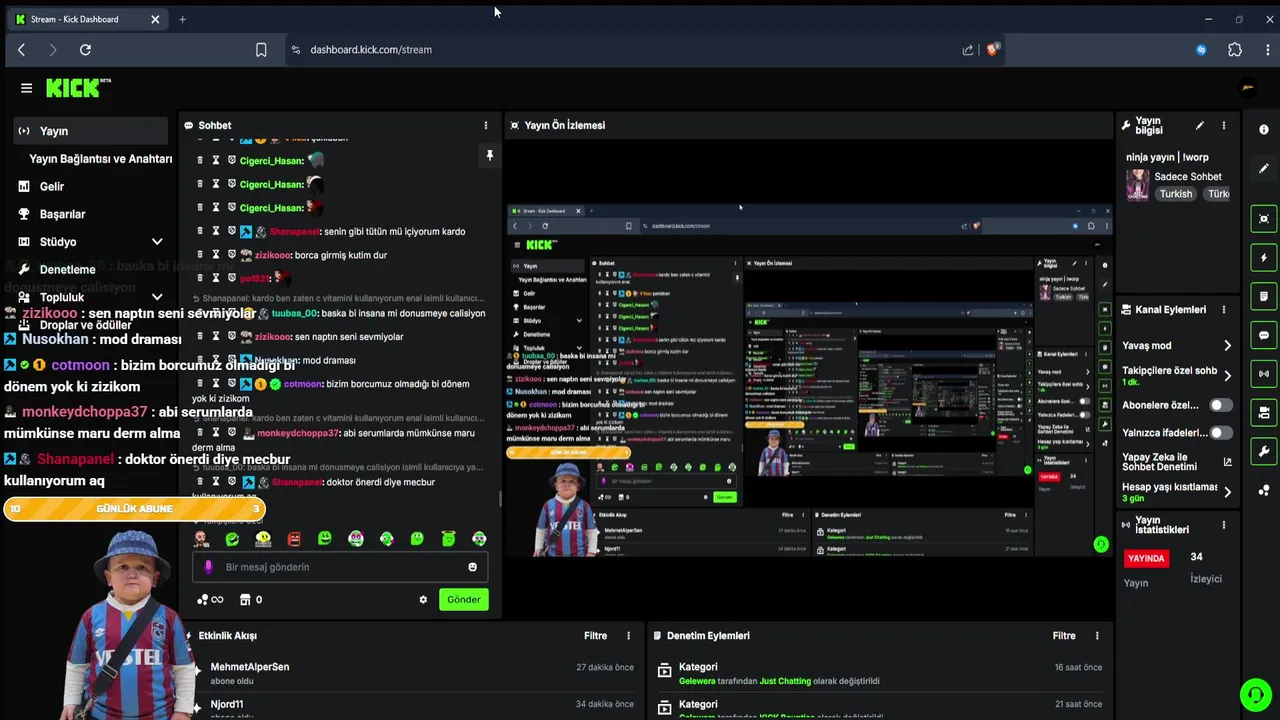Click the lightning bolt icon in right sidebar
Screen dimensions: 1280x720
click(1264, 258)
